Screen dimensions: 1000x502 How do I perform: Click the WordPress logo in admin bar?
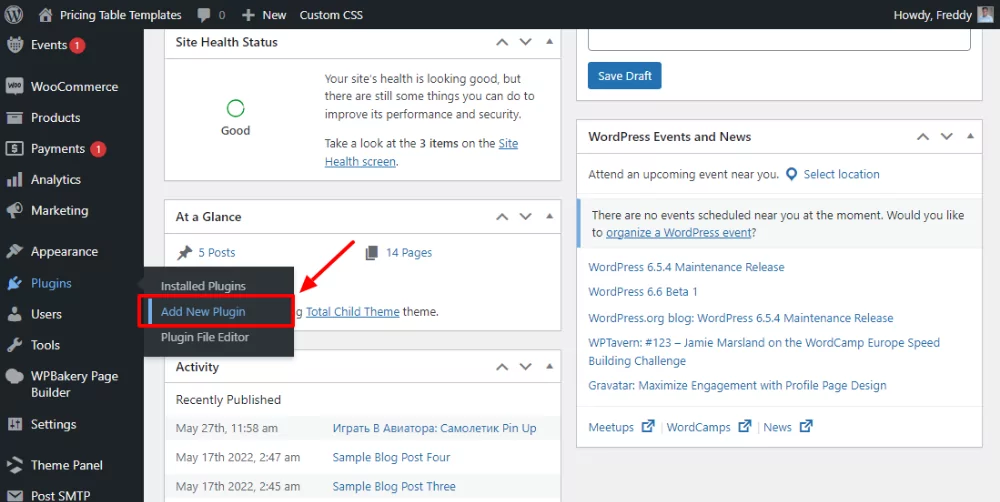click(x=14, y=15)
